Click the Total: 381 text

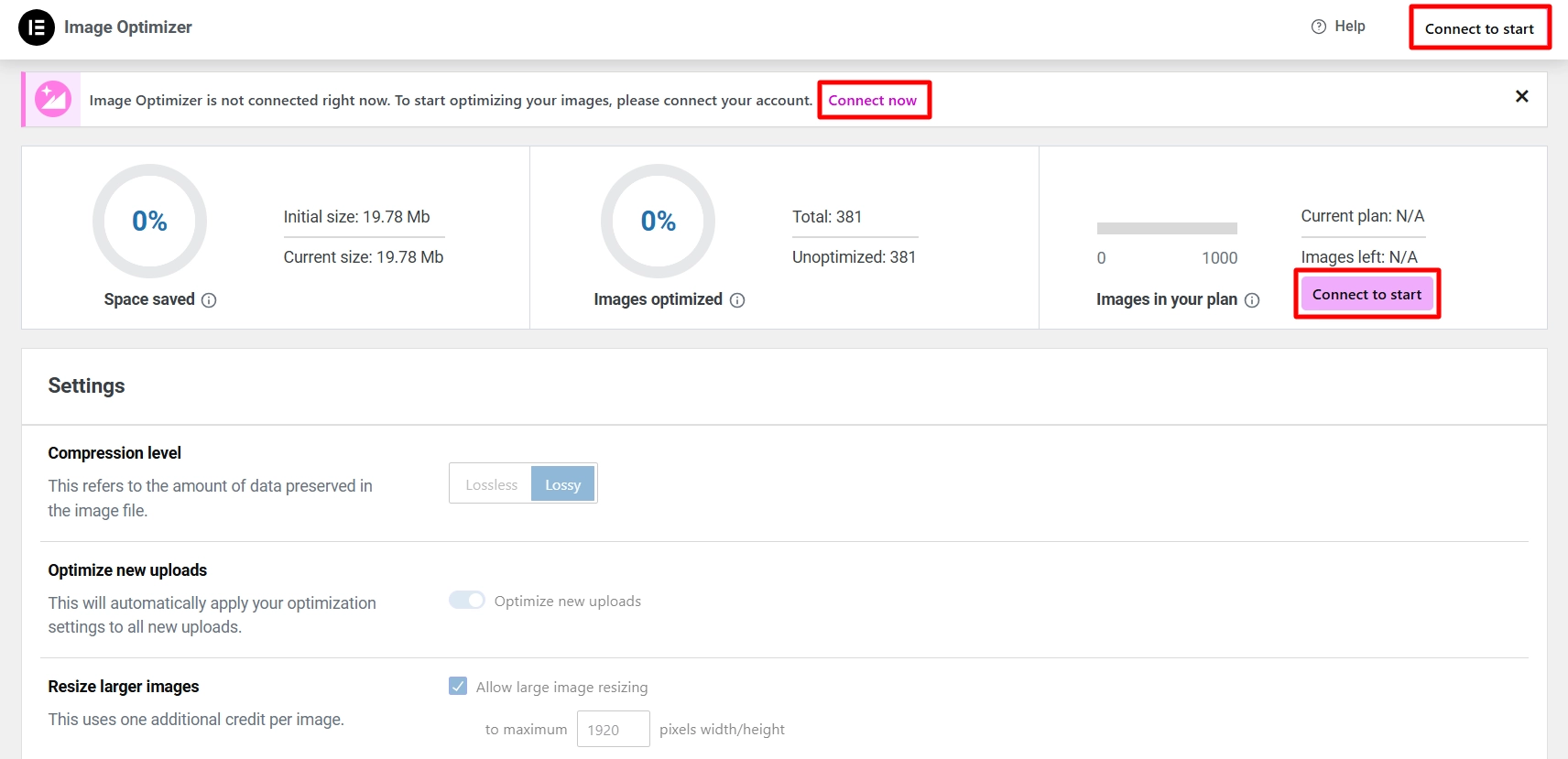pos(827,217)
